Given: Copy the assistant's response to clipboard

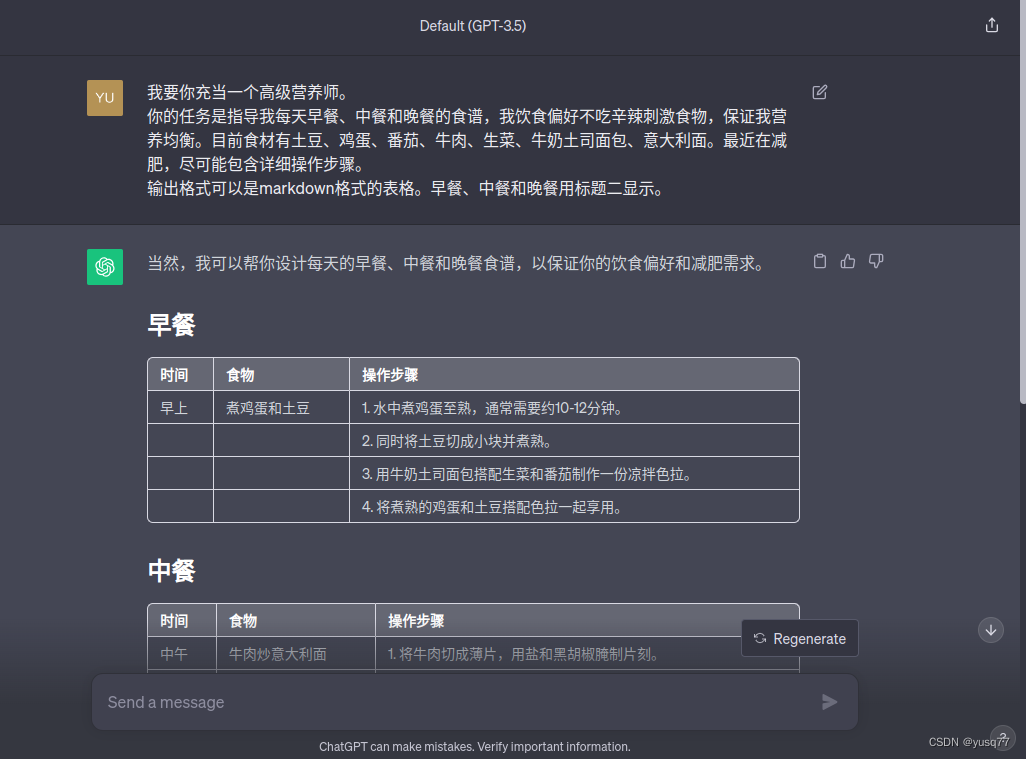Looking at the screenshot, I should pos(820,261).
